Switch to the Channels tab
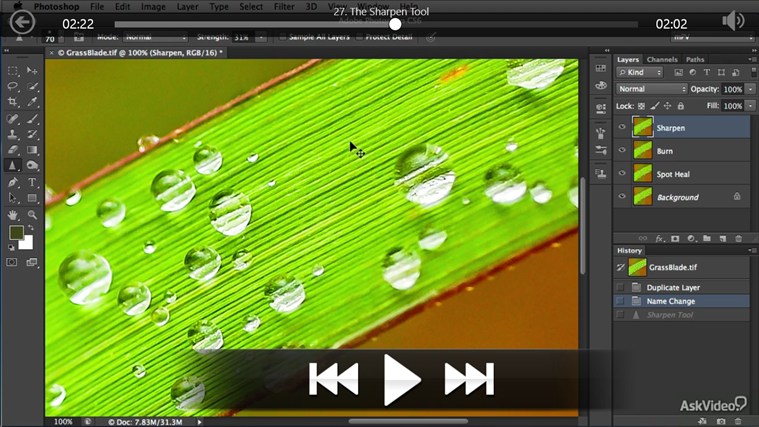Image resolution: width=759 pixels, height=427 pixels. pyautogui.click(x=662, y=59)
